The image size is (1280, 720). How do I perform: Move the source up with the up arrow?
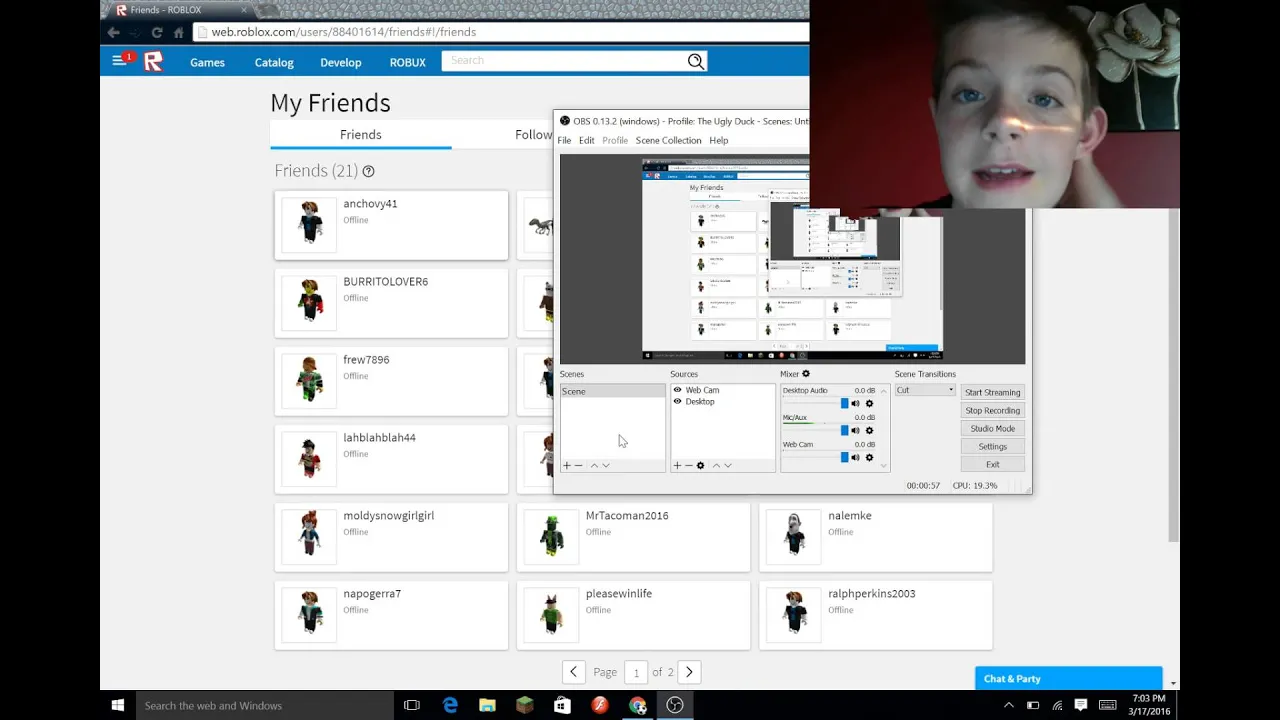click(716, 466)
